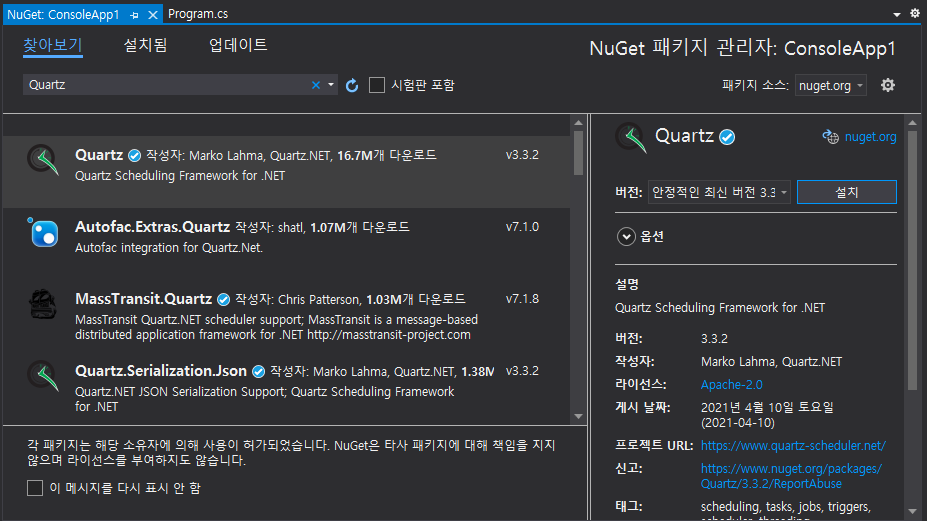
Task: Open the search history dropdown arrow
Action: (x=330, y=85)
